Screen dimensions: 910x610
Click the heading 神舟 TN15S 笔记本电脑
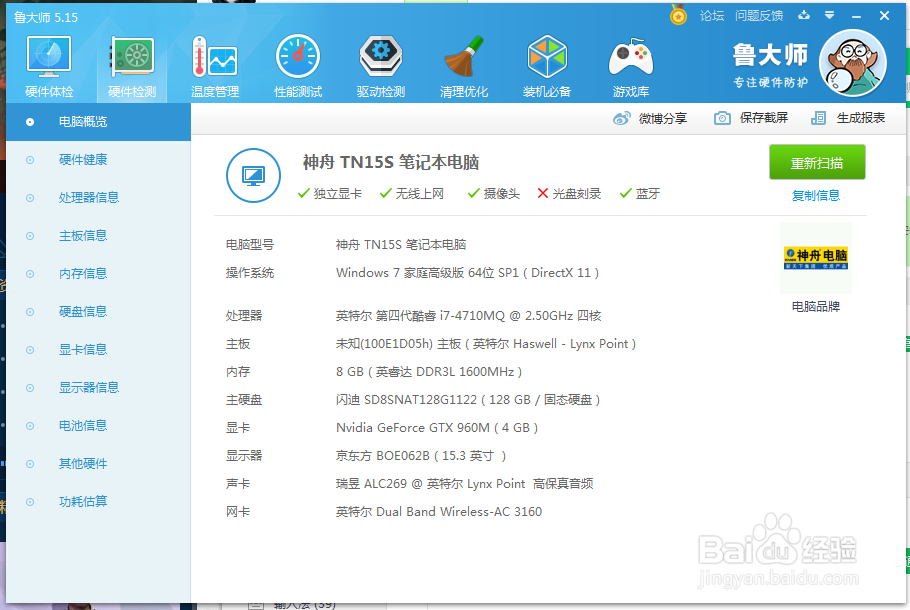click(x=391, y=162)
